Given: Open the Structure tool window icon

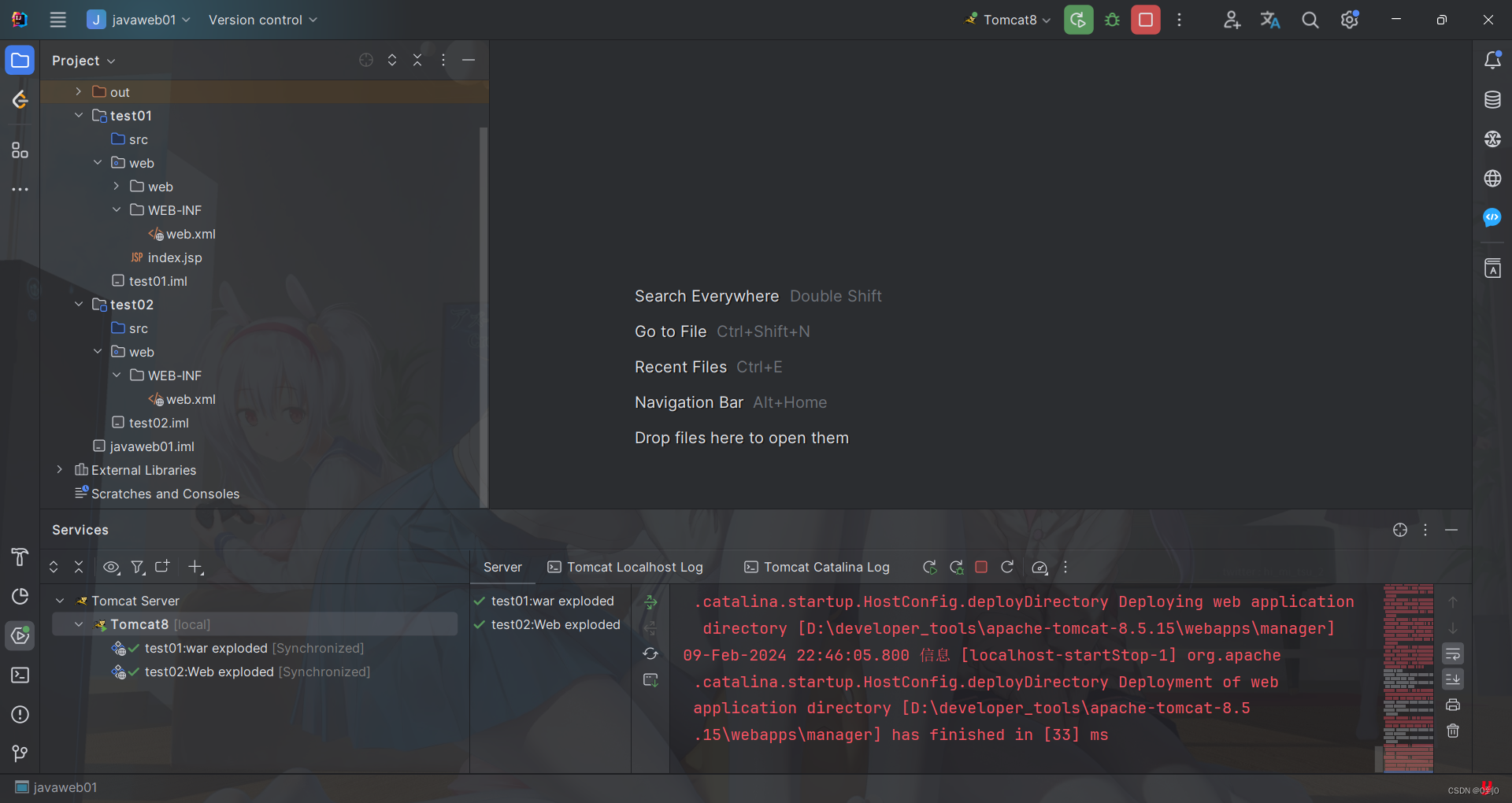Looking at the screenshot, I should point(20,150).
